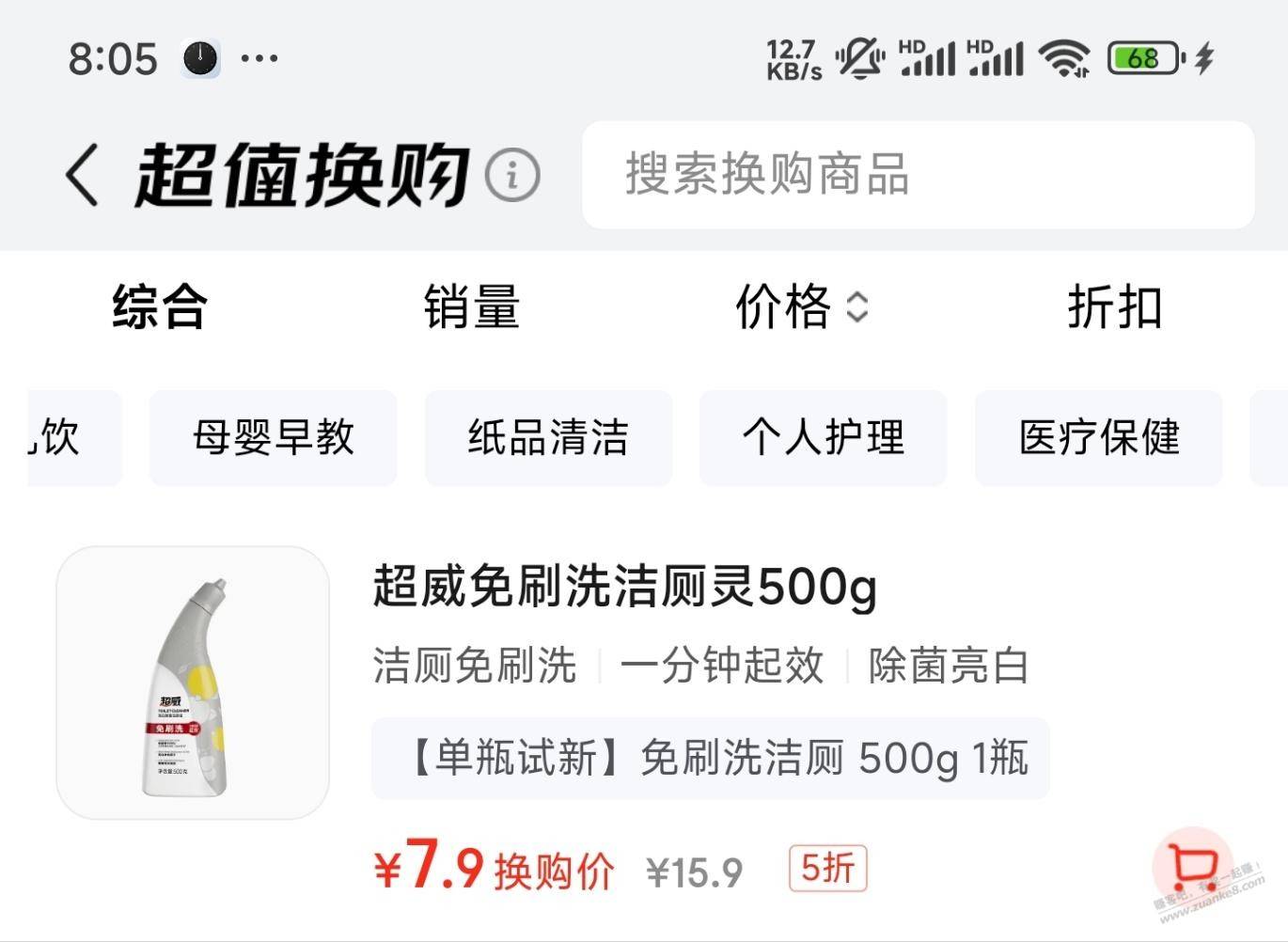Filter by 母婴早教 category
1288x942 pixels.
coord(273,438)
